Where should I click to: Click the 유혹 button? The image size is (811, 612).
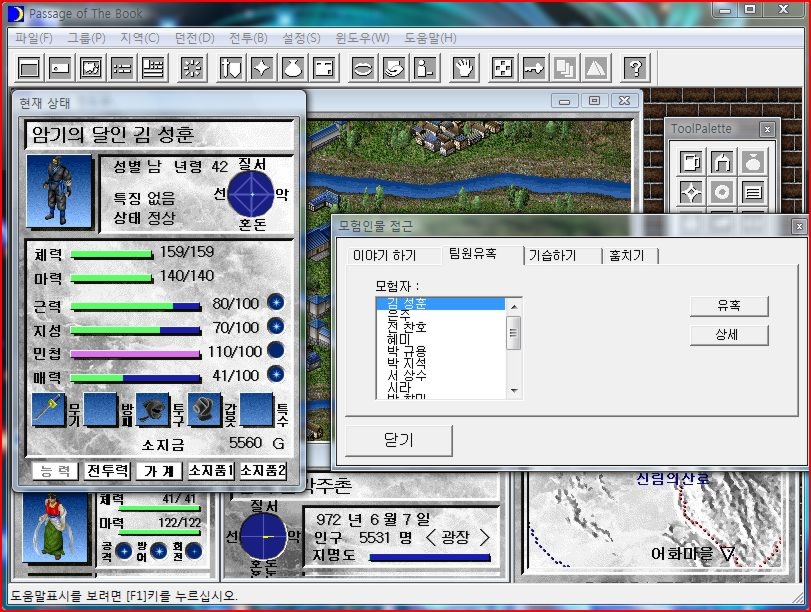(729, 306)
